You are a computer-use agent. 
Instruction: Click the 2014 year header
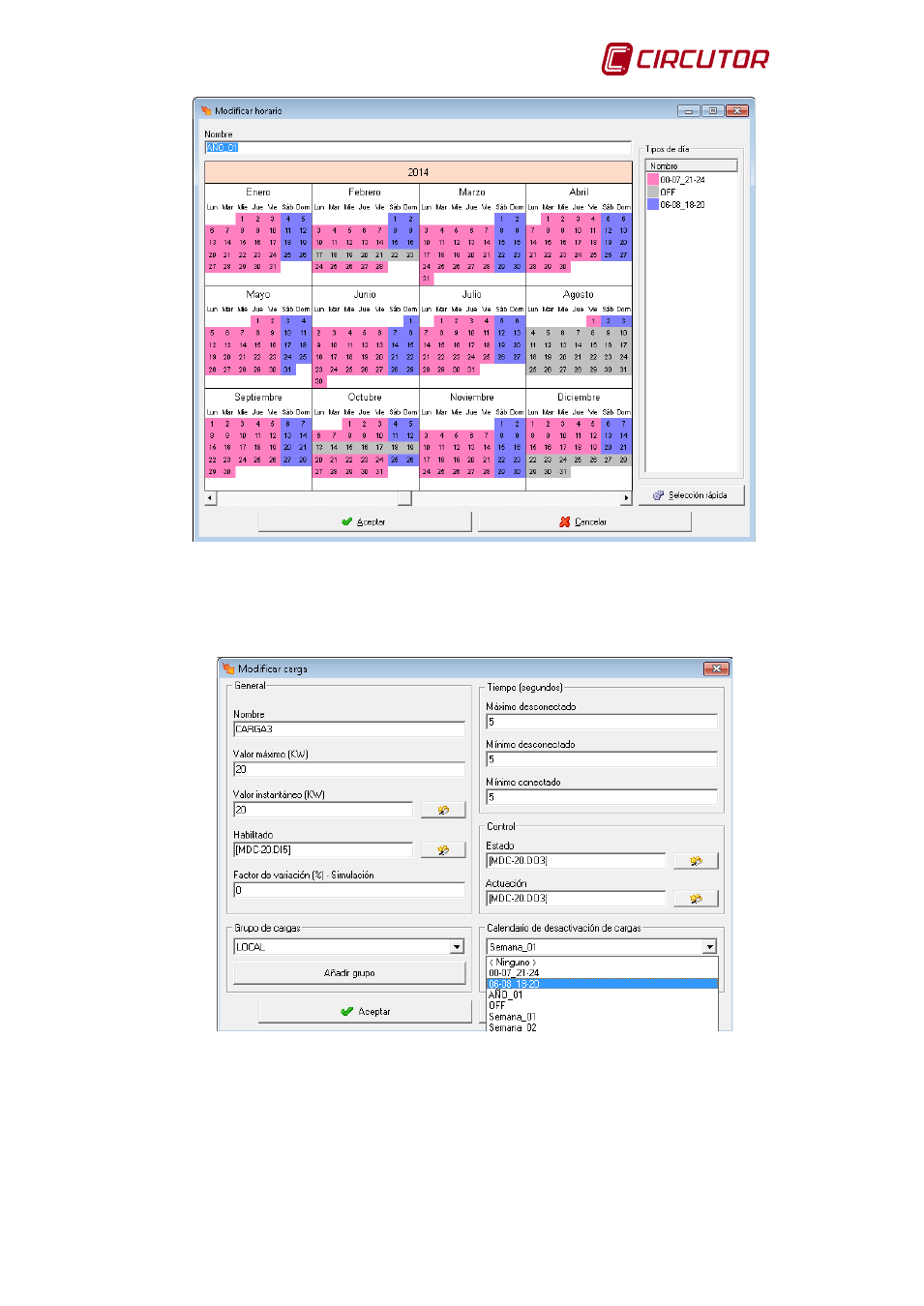click(x=418, y=172)
